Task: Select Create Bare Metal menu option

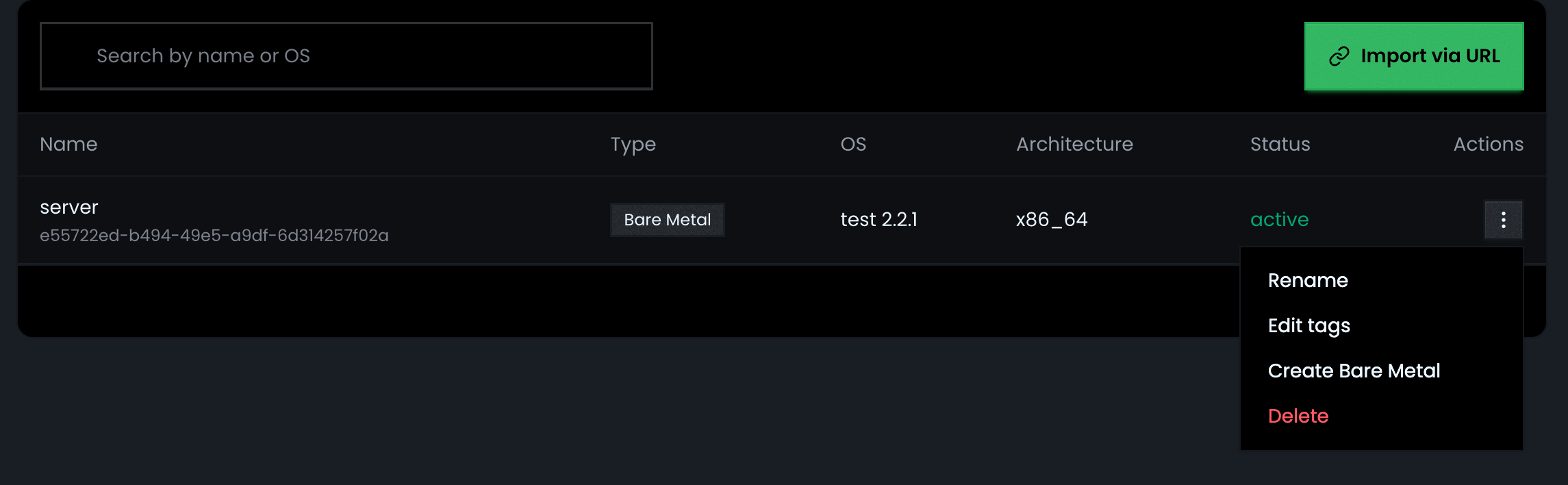Action: 1354,371
